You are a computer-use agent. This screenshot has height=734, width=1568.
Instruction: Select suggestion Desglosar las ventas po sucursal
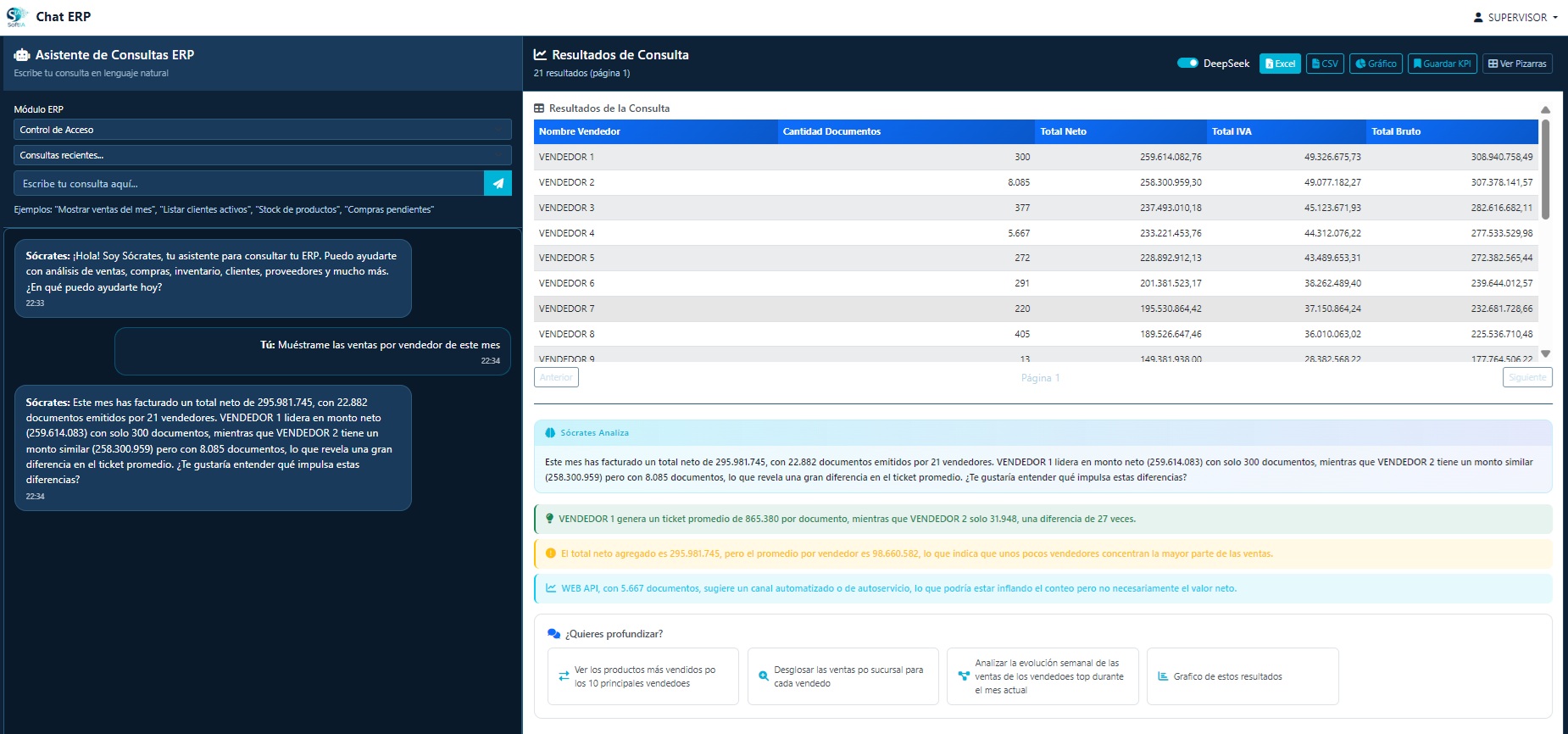click(x=843, y=676)
